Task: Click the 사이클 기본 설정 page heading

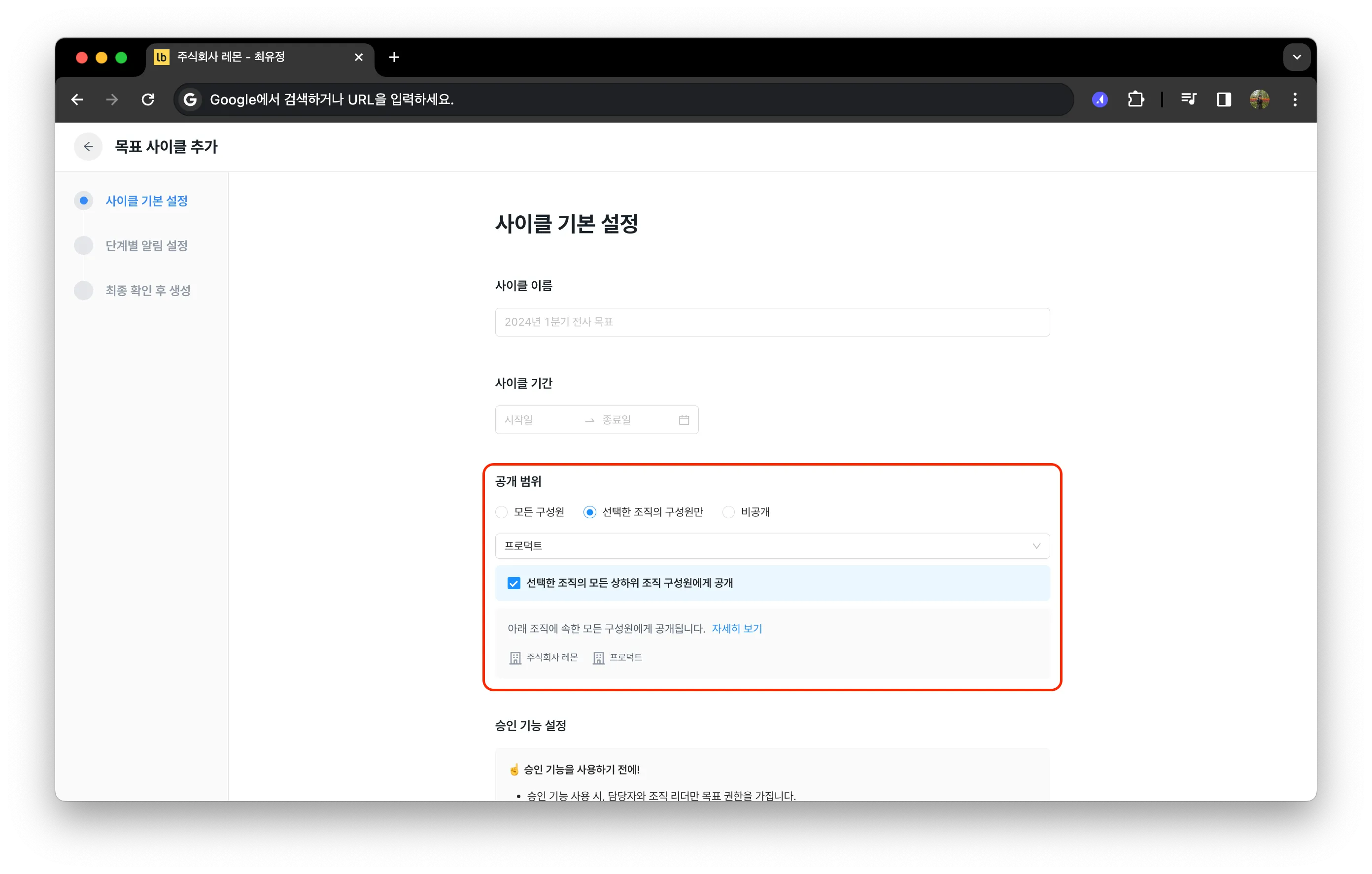Action: 566,223
